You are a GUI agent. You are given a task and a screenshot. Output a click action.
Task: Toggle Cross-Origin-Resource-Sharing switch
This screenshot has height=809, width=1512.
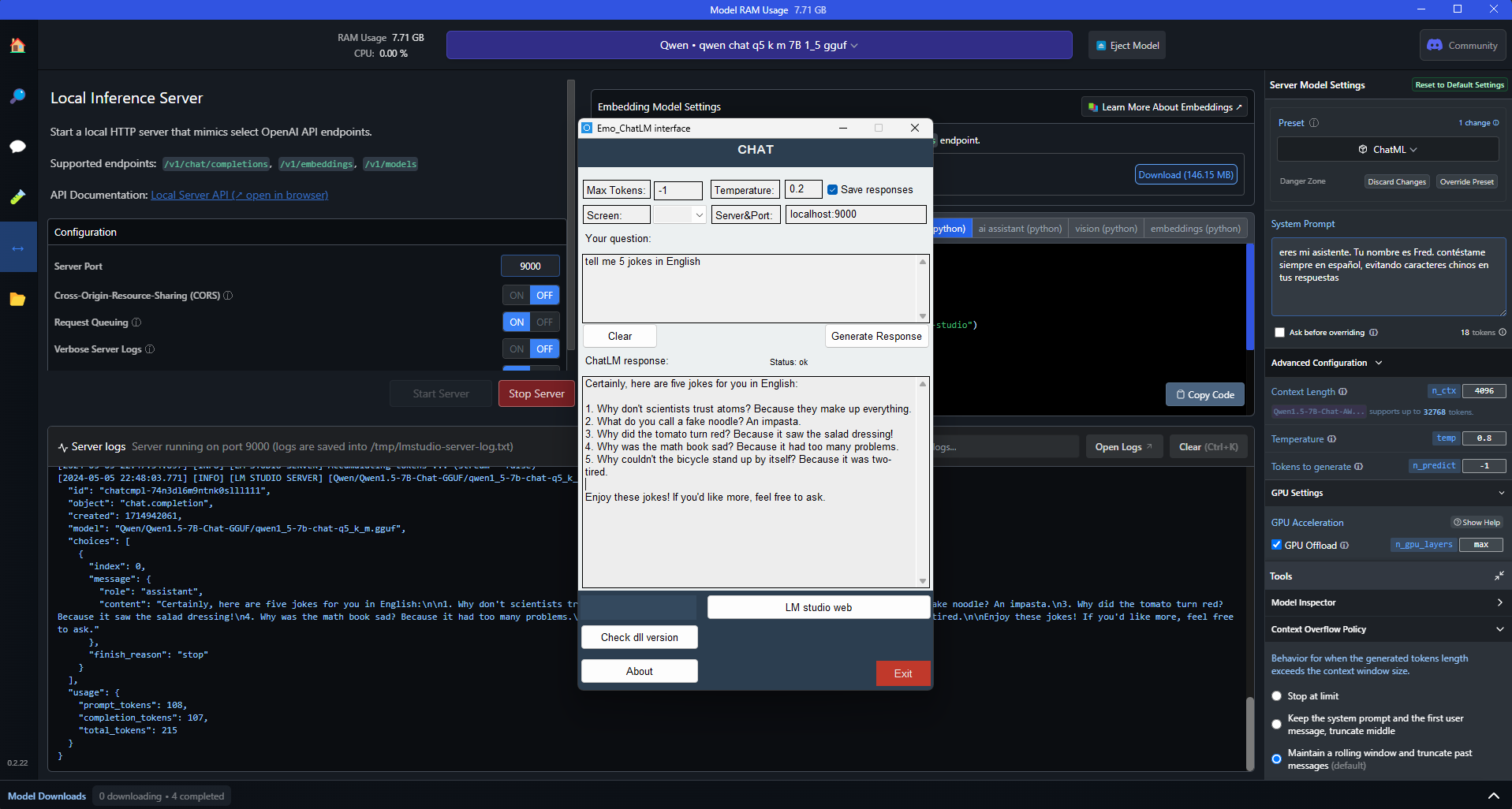pos(532,296)
